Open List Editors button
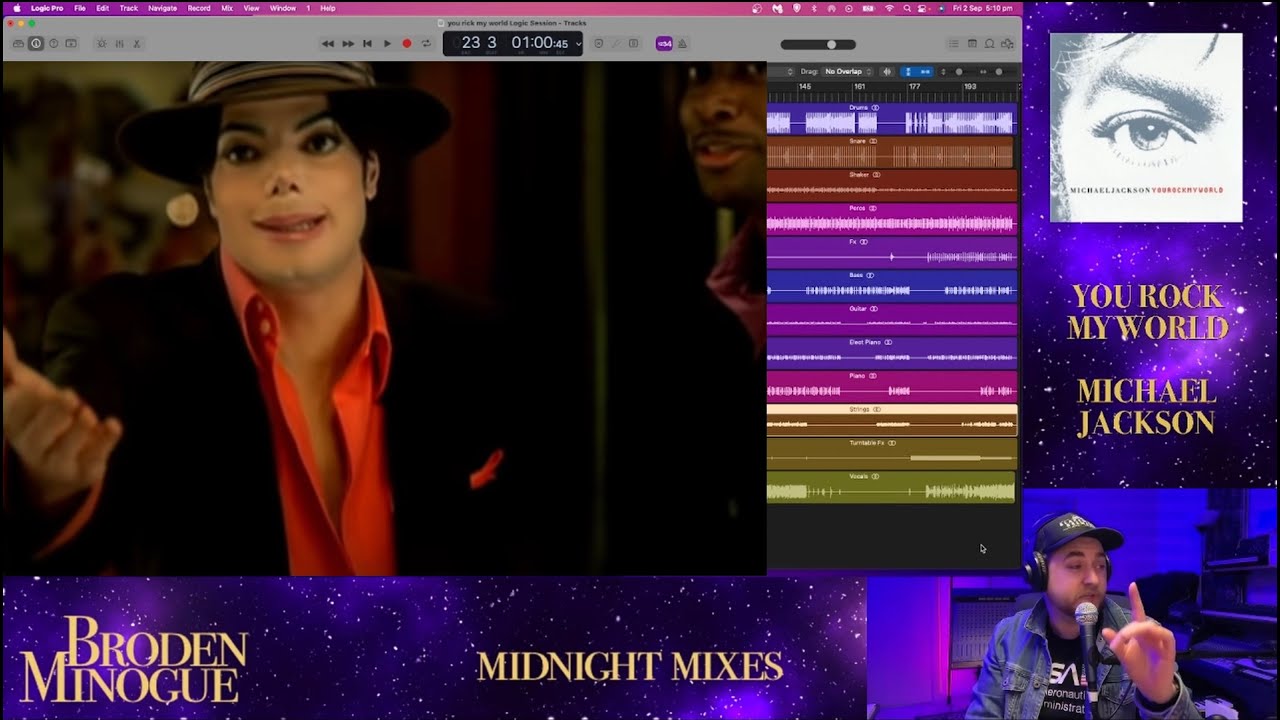Screen dimensions: 1280x720 953,44
